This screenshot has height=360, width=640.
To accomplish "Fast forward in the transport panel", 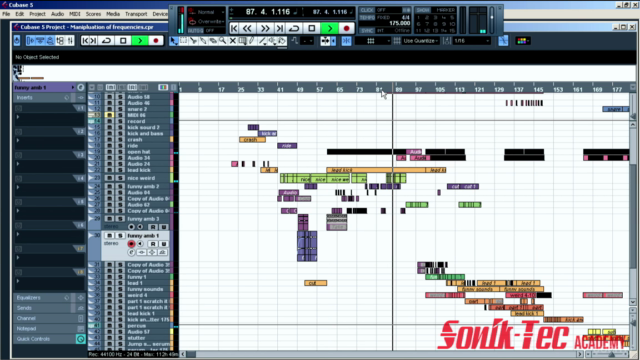I will 265,29.
